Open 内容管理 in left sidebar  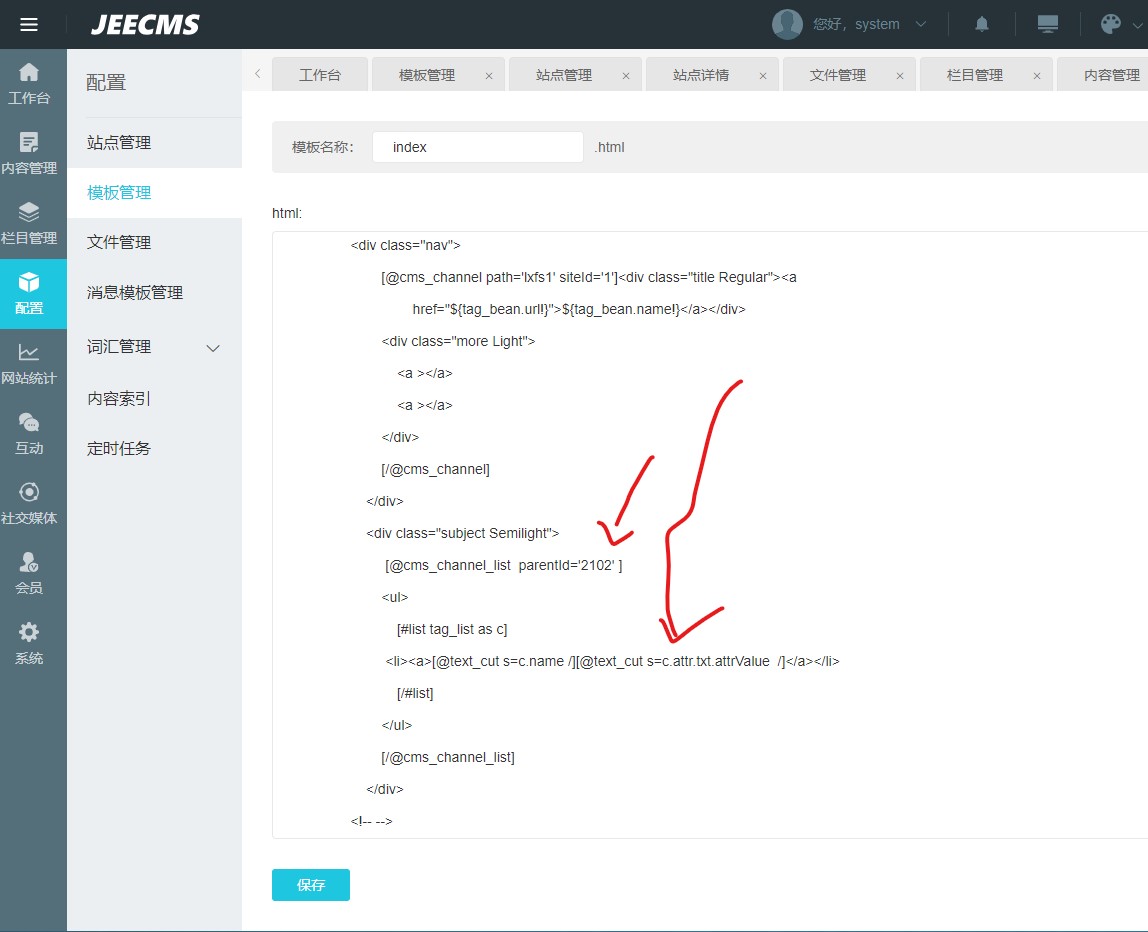pyautogui.click(x=29, y=154)
